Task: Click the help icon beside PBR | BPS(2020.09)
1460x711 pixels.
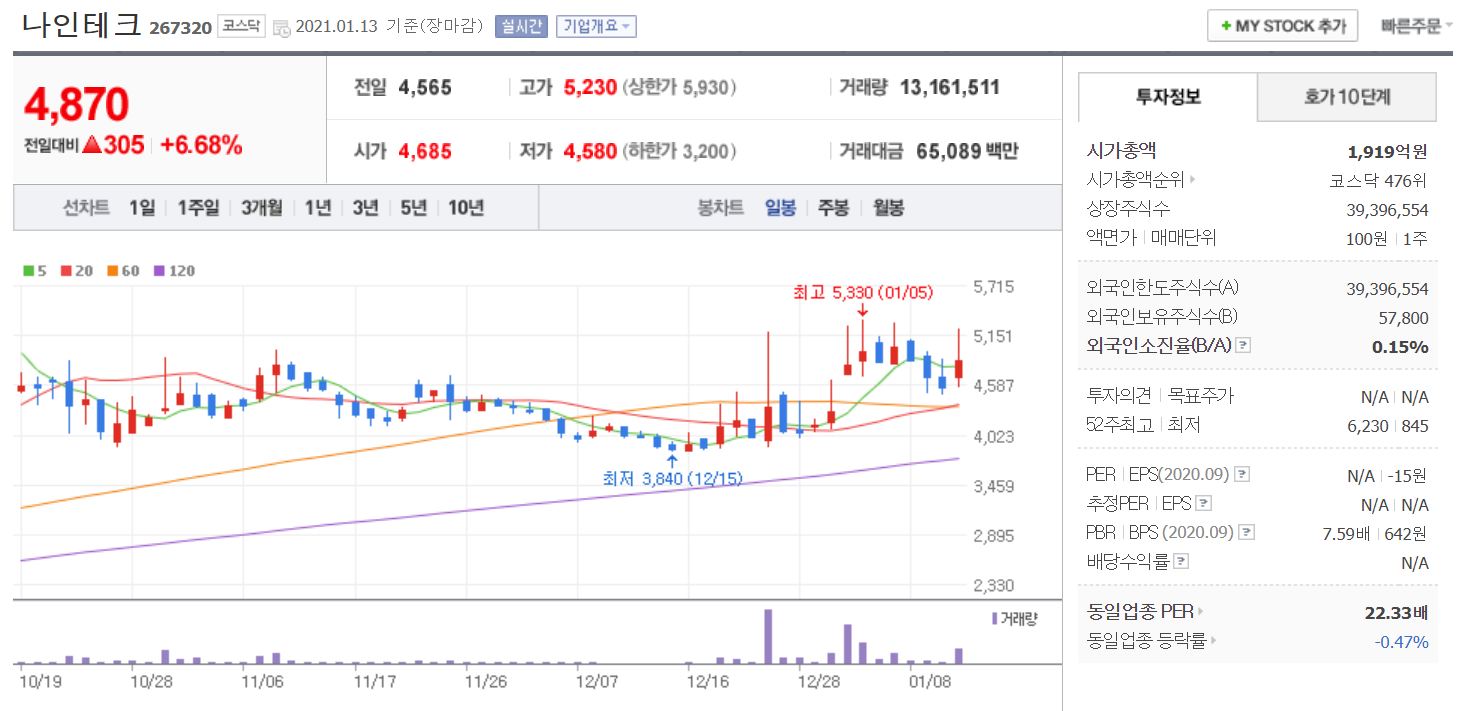Action: 1246,532
